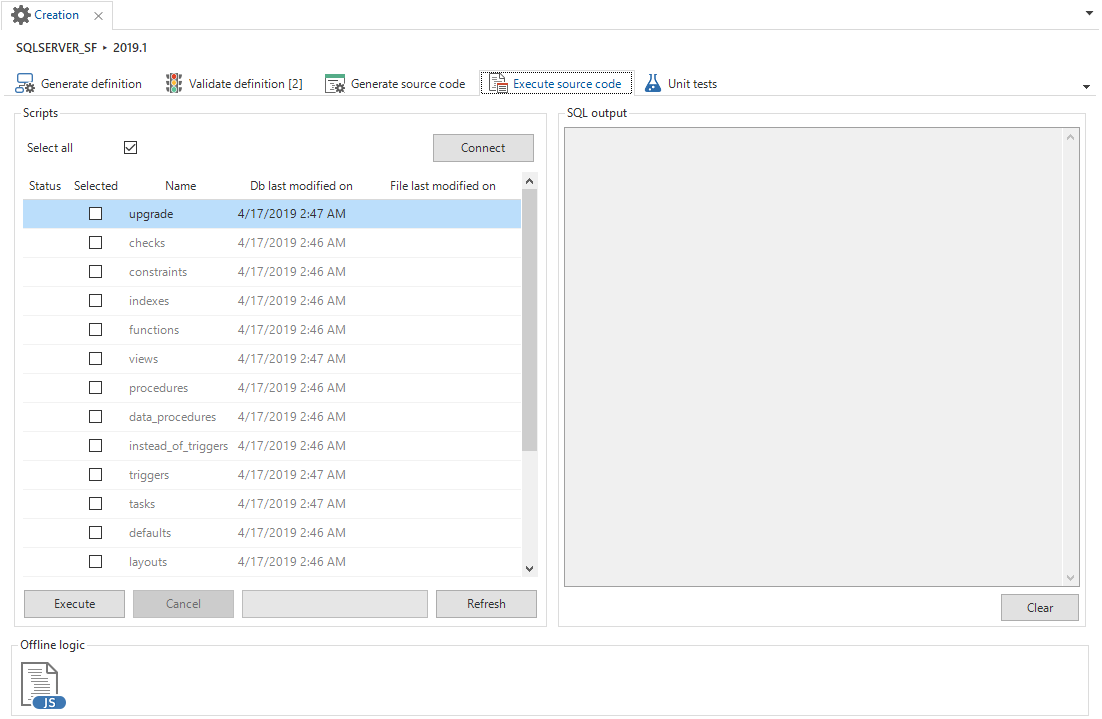Sort by Db last modified on column
This screenshot has height=719, width=1102.
[x=301, y=186]
